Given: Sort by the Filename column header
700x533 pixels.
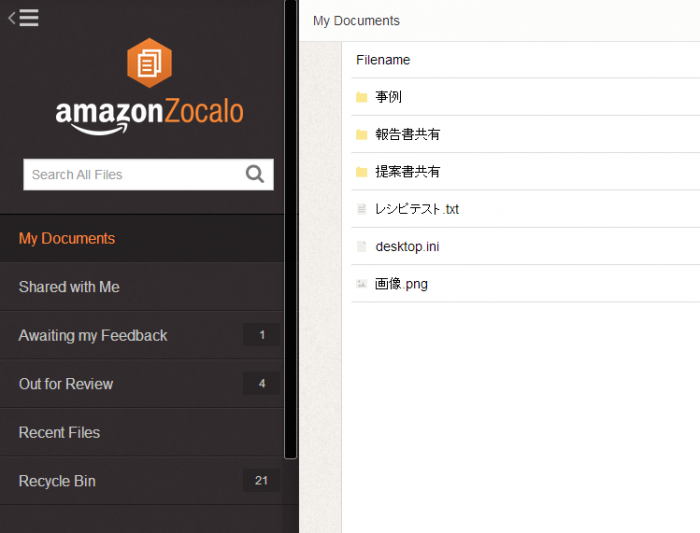Looking at the screenshot, I should click(x=383, y=60).
